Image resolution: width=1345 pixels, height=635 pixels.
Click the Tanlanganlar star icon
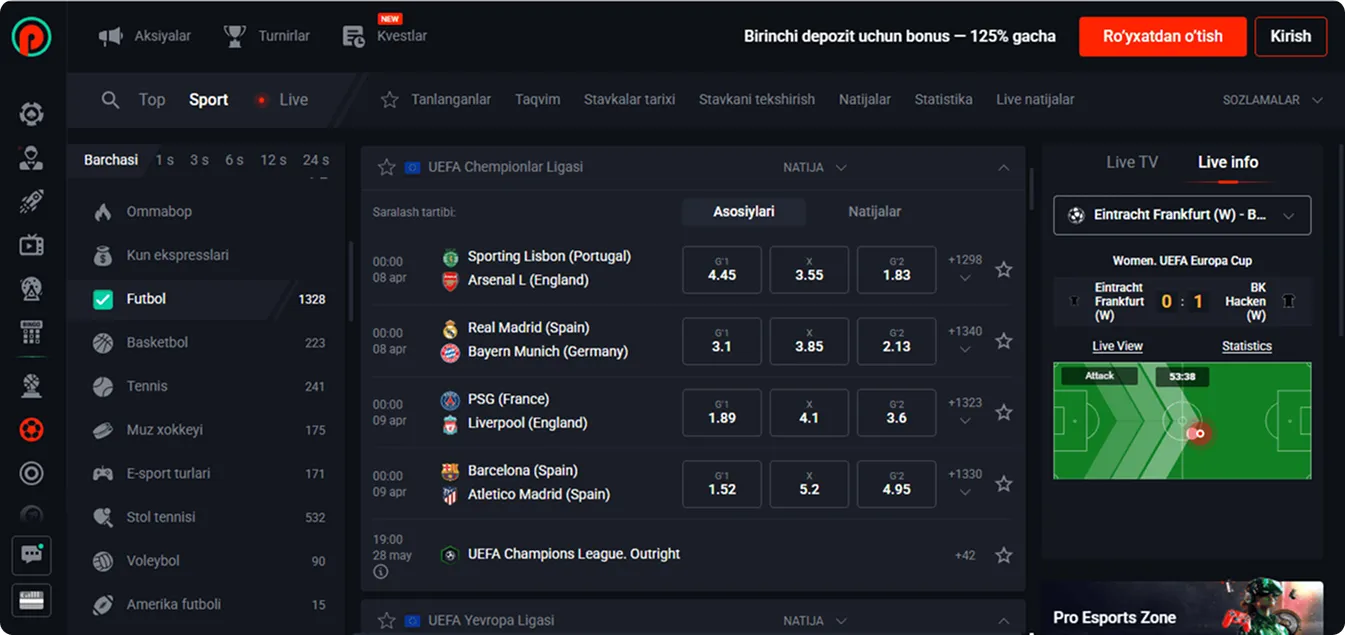pyautogui.click(x=390, y=100)
